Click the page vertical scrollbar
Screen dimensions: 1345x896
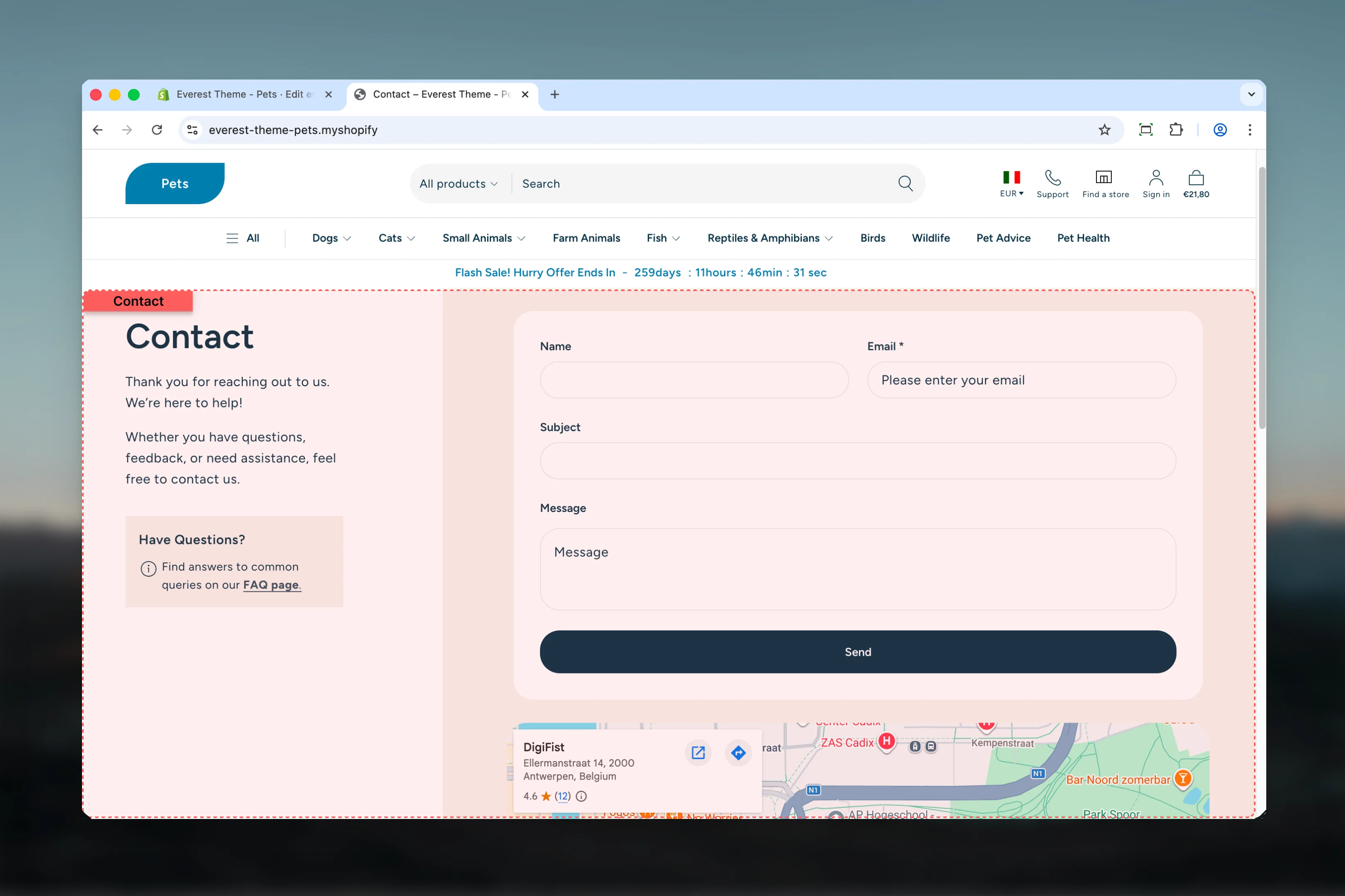tap(1261, 297)
